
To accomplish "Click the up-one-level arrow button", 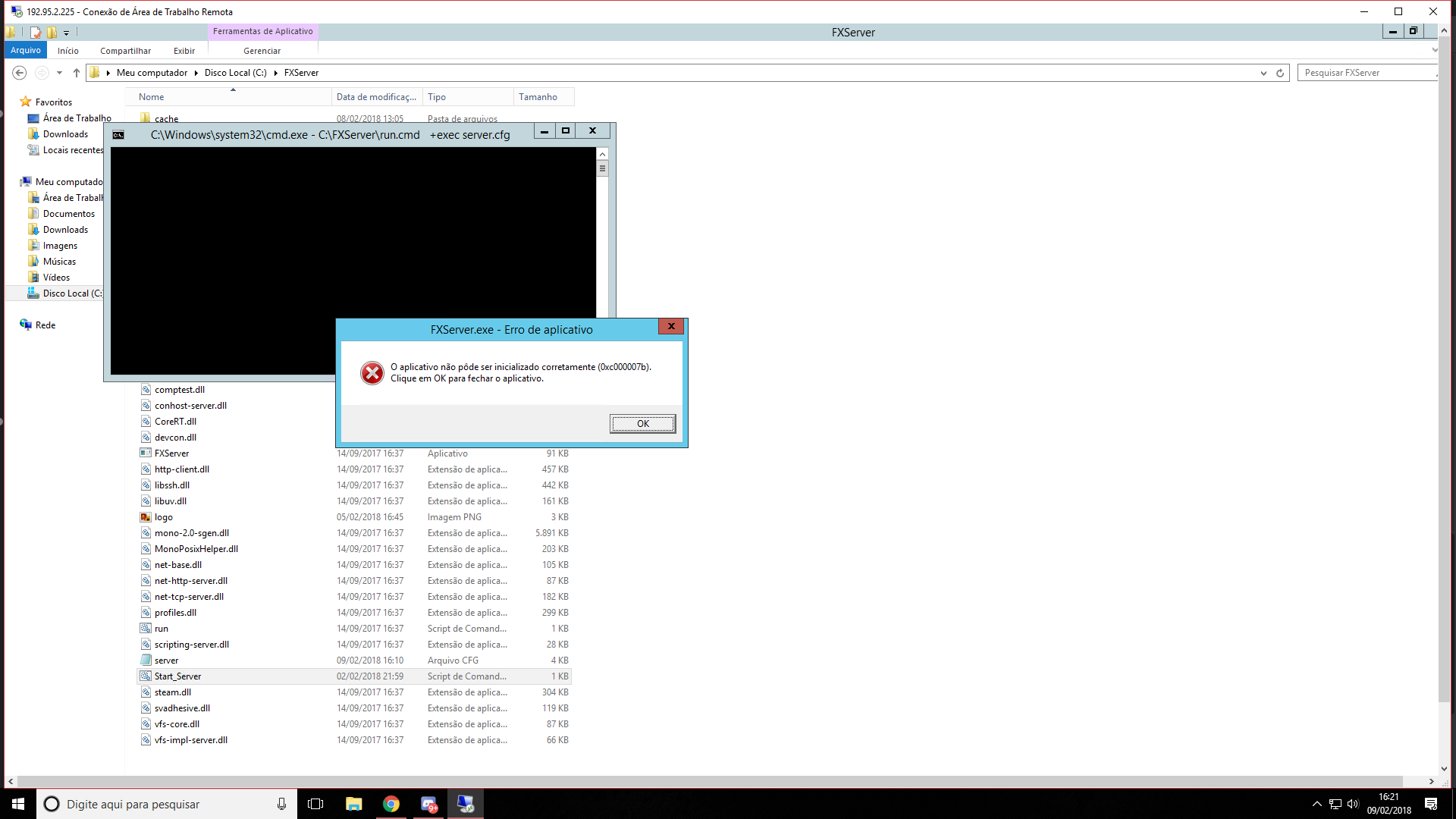I will [77, 73].
